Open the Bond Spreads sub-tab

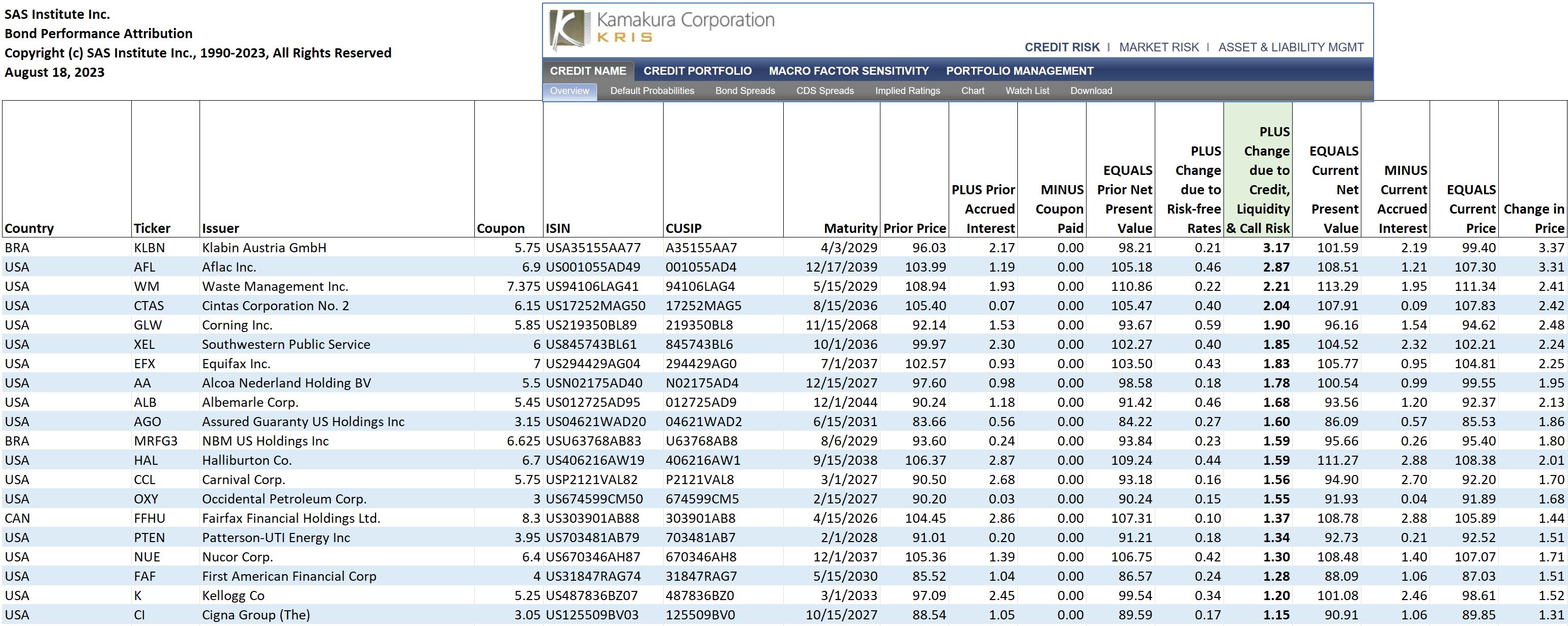click(x=745, y=91)
